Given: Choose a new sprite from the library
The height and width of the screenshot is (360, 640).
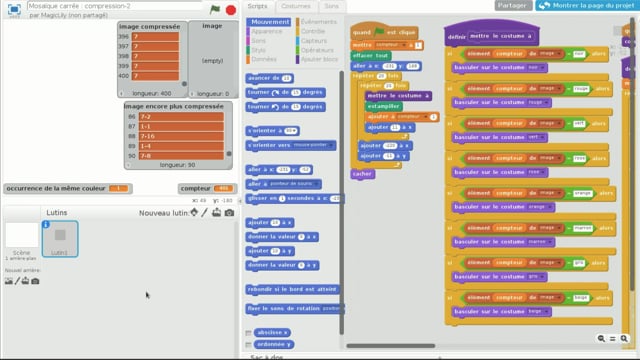Looking at the screenshot, I should tap(194, 212).
